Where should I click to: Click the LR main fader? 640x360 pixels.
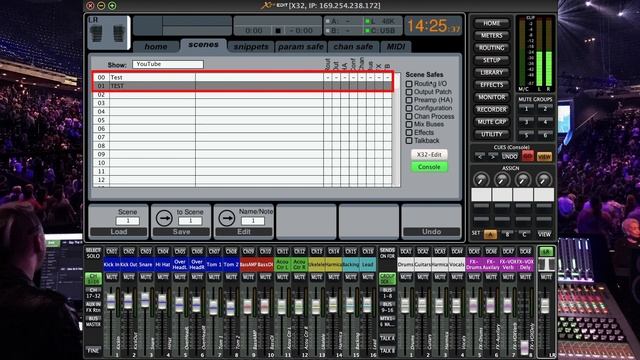click(544, 305)
